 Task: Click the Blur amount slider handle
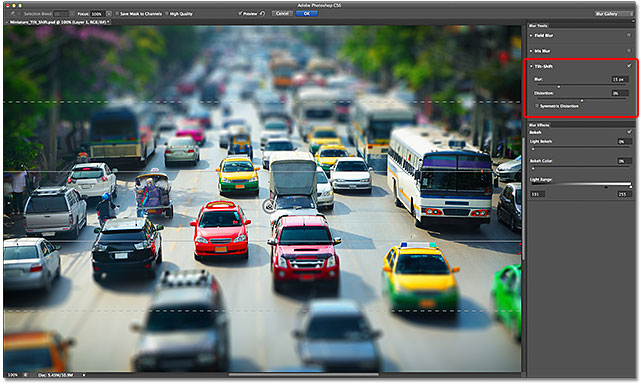(559, 87)
